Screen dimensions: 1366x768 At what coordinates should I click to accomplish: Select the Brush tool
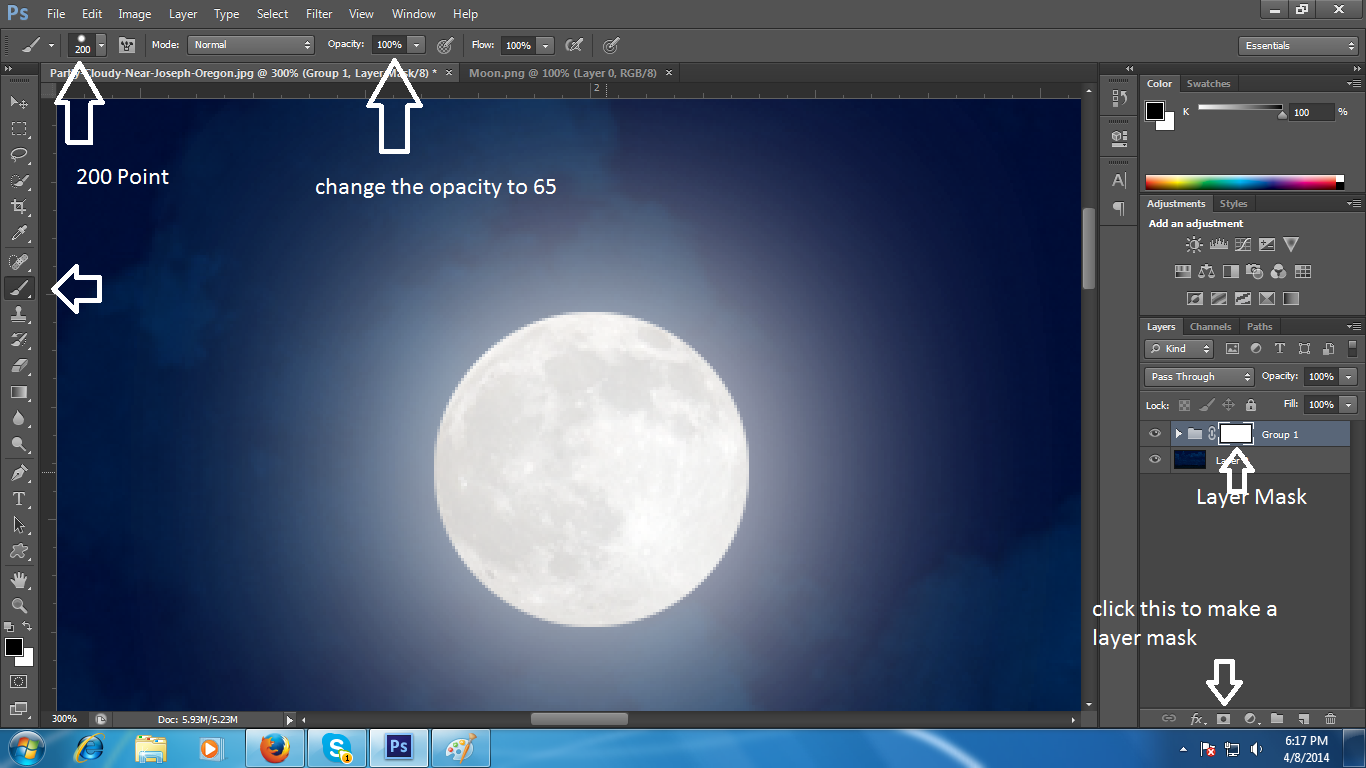point(18,288)
